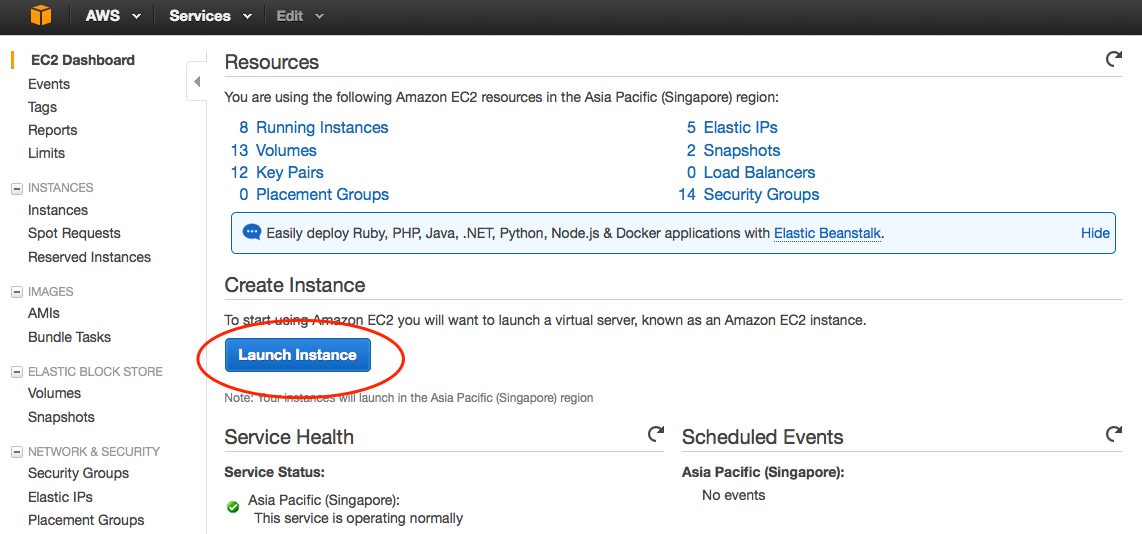Screen dimensions: 1142x534
Task: Go to Security Groups in the sidebar
Action: tap(78, 473)
